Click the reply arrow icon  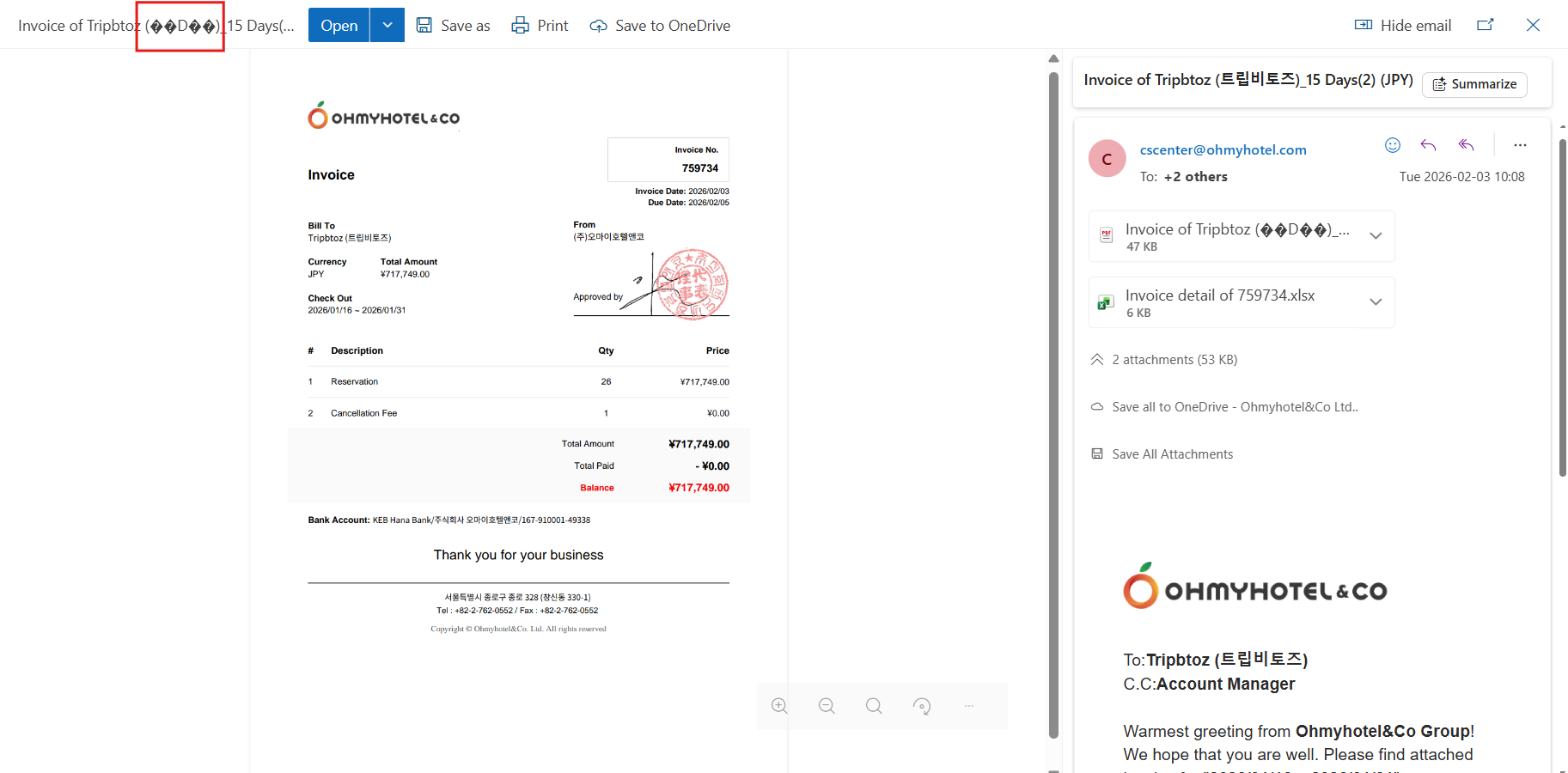(x=1429, y=145)
